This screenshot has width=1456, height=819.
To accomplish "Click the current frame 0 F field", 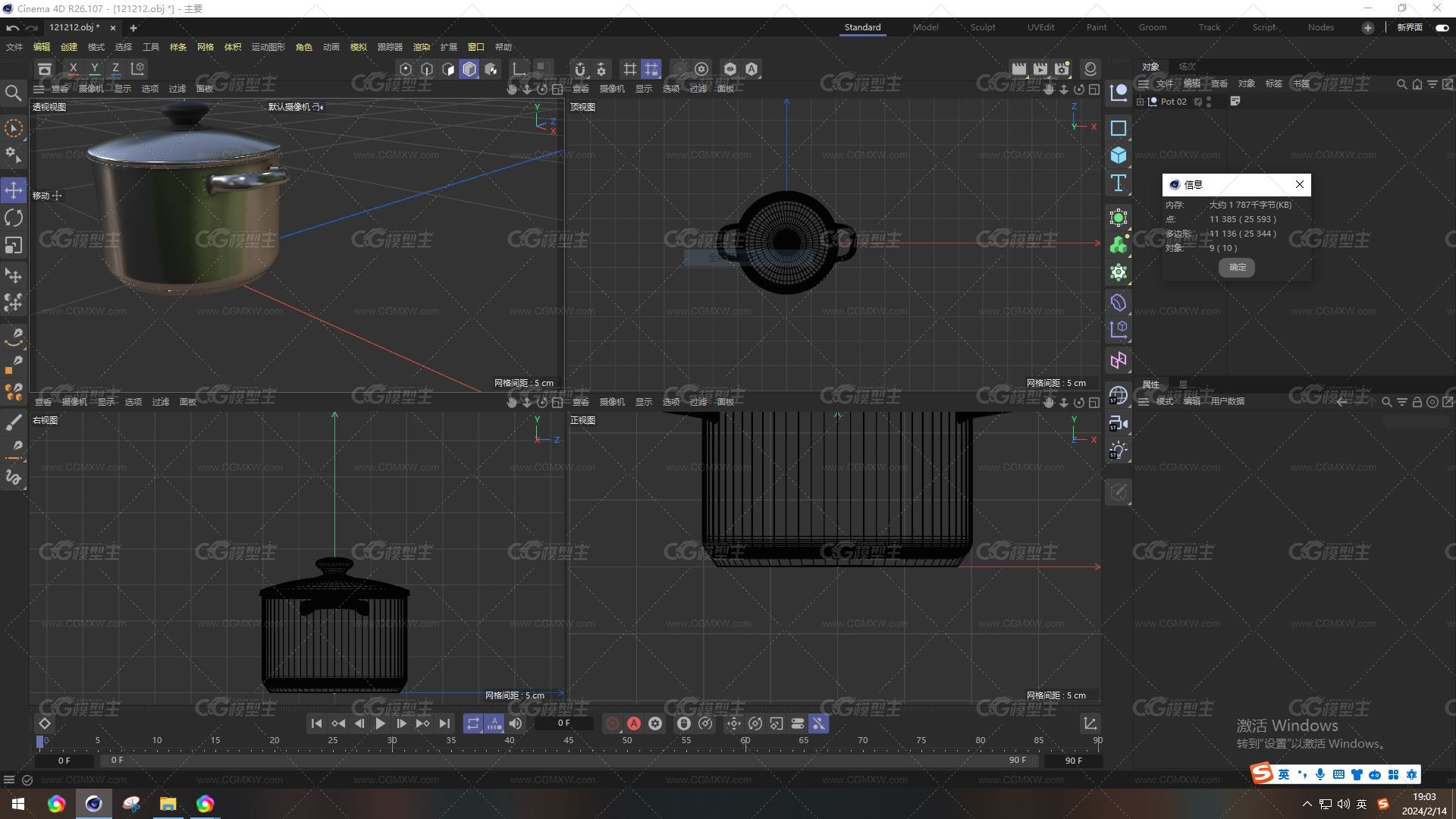I will 563,723.
